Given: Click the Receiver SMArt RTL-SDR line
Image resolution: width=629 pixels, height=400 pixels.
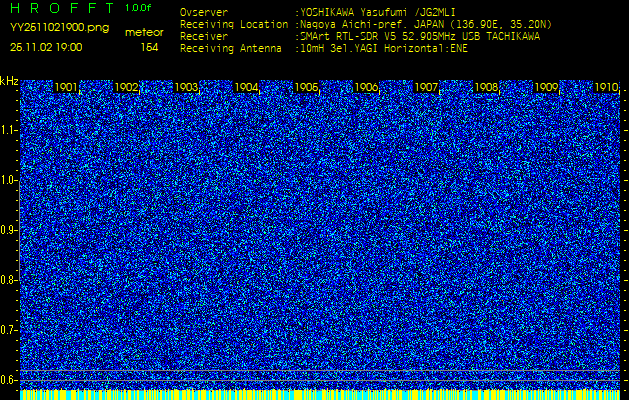Looking at the screenshot, I should (x=420, y=35).
